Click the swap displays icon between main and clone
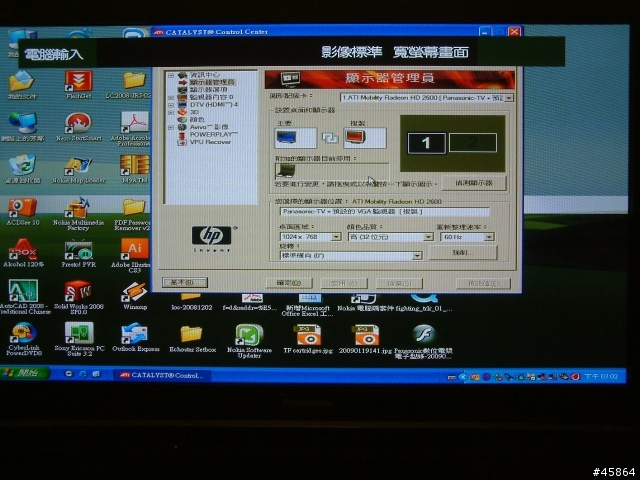Viewport: 640px width, 480px height. point(330,138)
